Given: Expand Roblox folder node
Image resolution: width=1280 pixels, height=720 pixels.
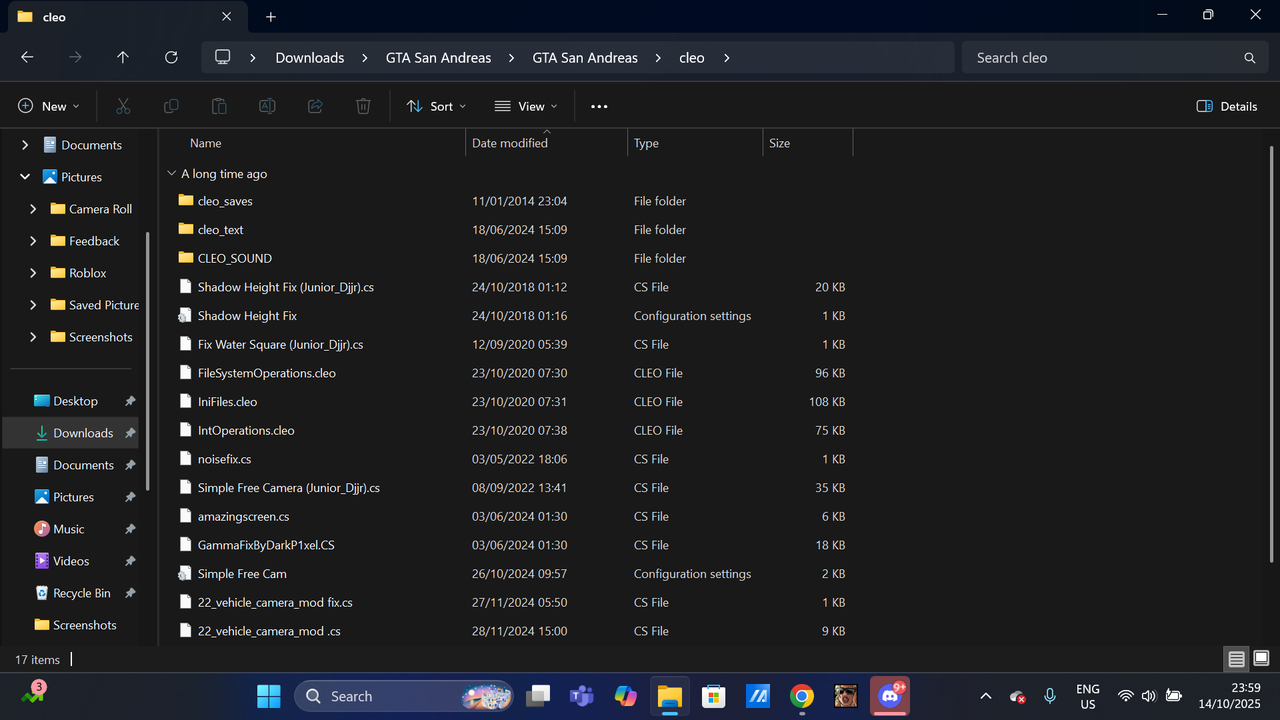Looking at the screenshot, I should (x=33, y=273).
